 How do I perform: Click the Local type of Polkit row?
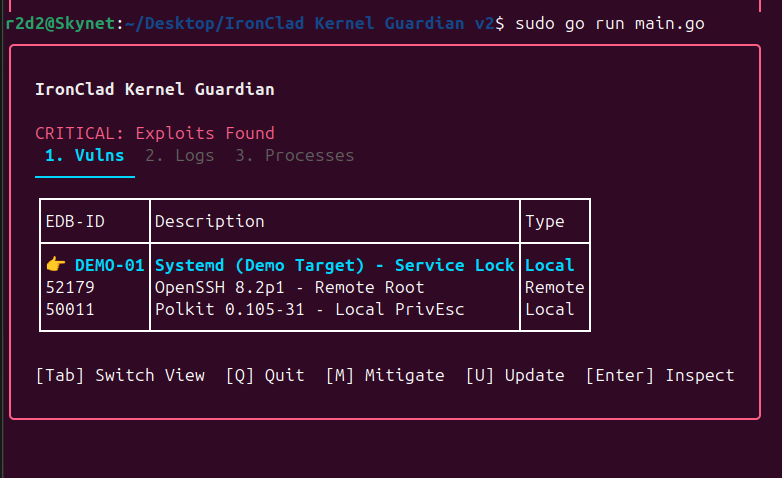(550, 309)
